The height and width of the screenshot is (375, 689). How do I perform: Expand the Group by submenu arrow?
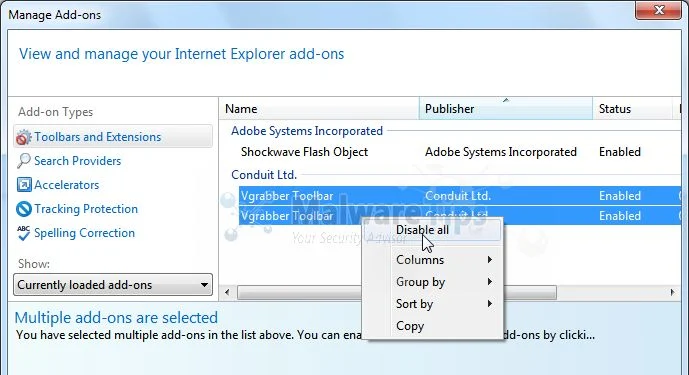point(490,282)
